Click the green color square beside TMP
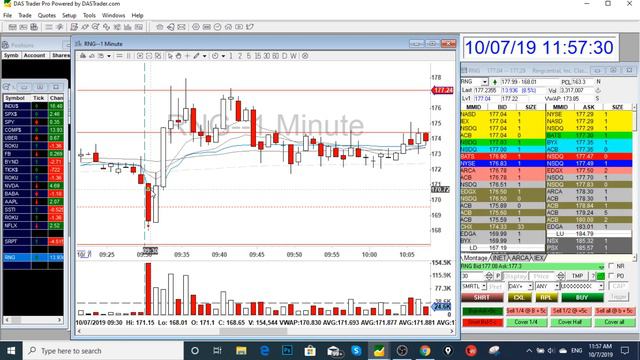The image size is (640, 360). point(600,276)
